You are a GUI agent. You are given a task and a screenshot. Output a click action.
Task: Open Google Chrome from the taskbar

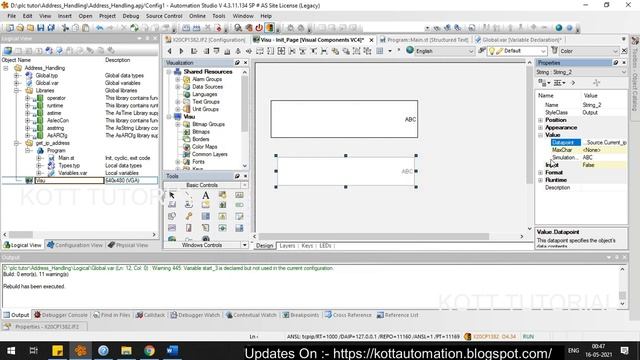pos(149,351)
